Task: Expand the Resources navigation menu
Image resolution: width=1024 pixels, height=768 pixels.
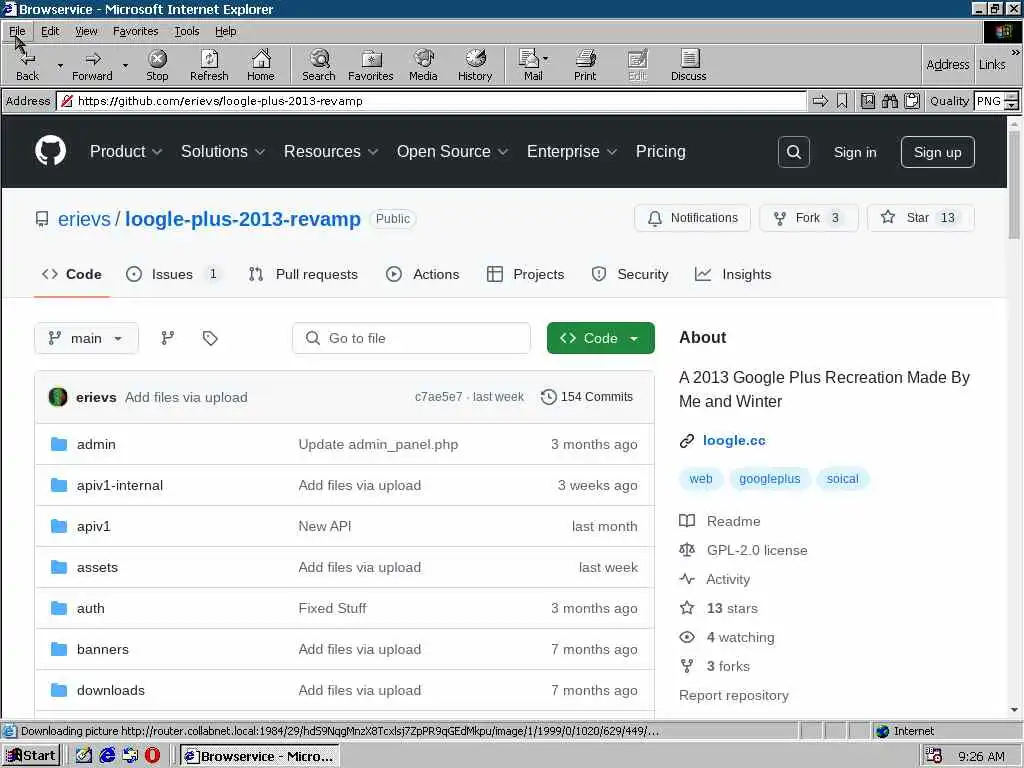Action: (331, 152)
